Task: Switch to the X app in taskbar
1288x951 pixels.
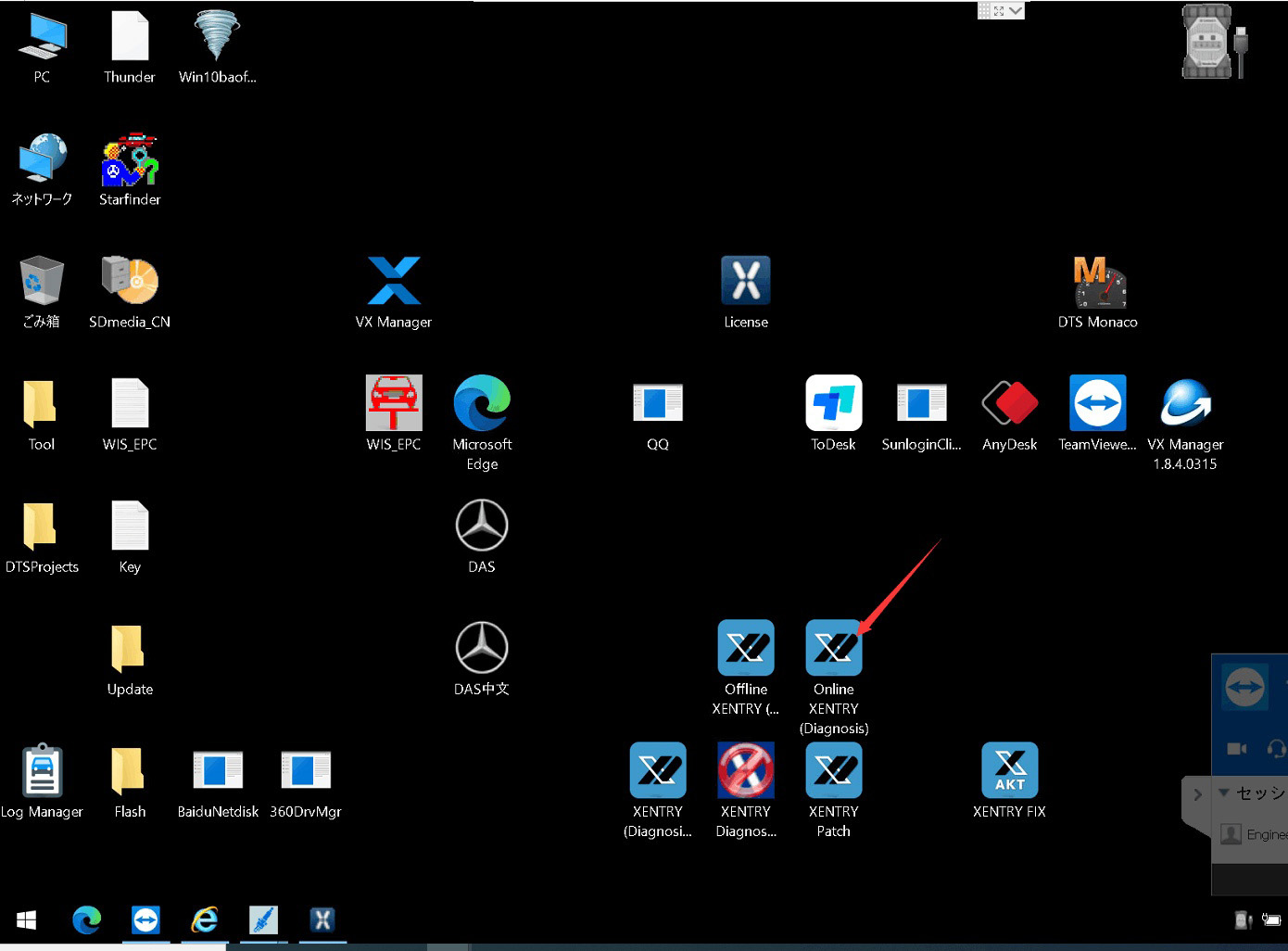Action: (322, 919)
